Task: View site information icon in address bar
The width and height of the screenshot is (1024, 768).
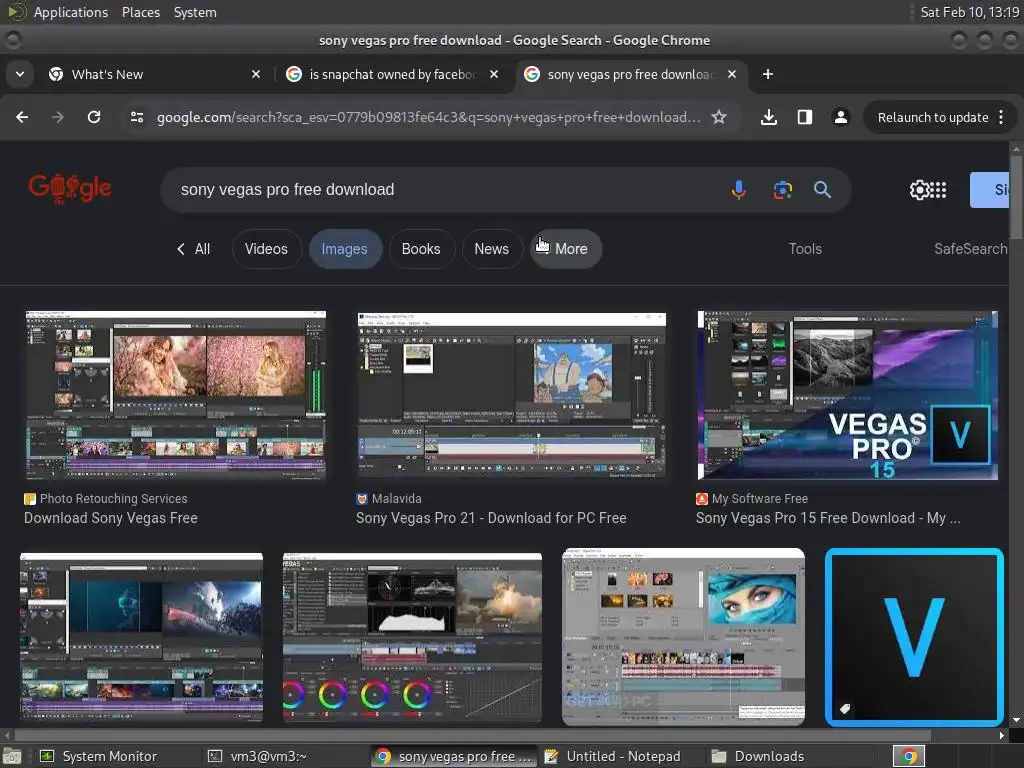Action: coord(137,117)
